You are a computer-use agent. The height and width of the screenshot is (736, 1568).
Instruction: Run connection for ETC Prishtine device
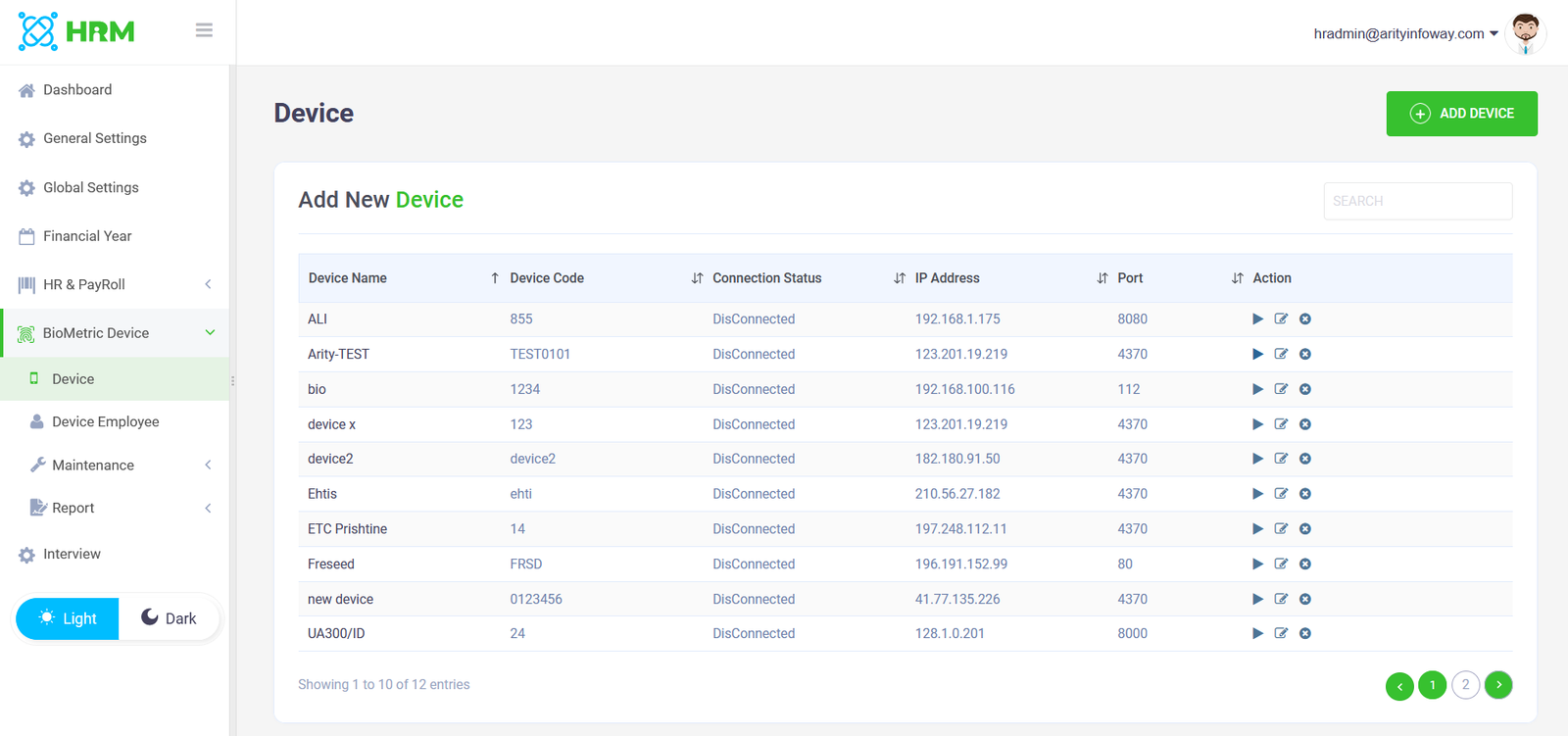1257,529
